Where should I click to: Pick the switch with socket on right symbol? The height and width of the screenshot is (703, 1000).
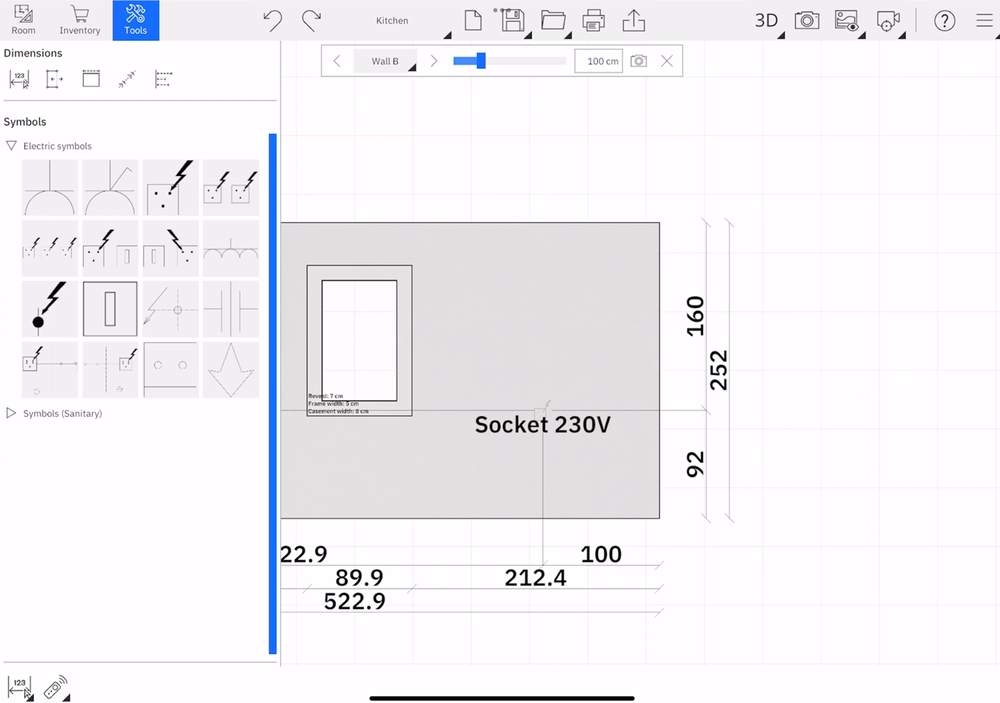[x=170, y=248]
